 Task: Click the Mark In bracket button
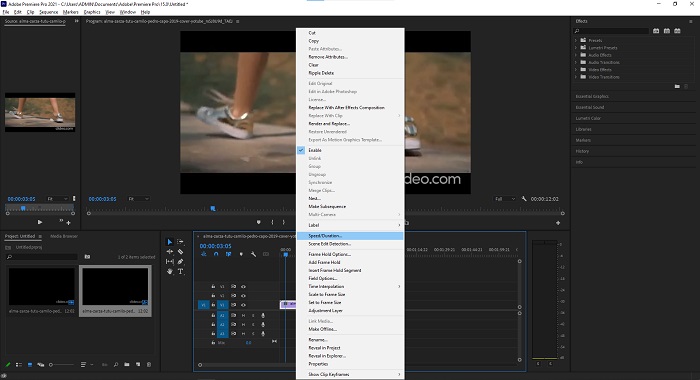(x=272, y=222)
